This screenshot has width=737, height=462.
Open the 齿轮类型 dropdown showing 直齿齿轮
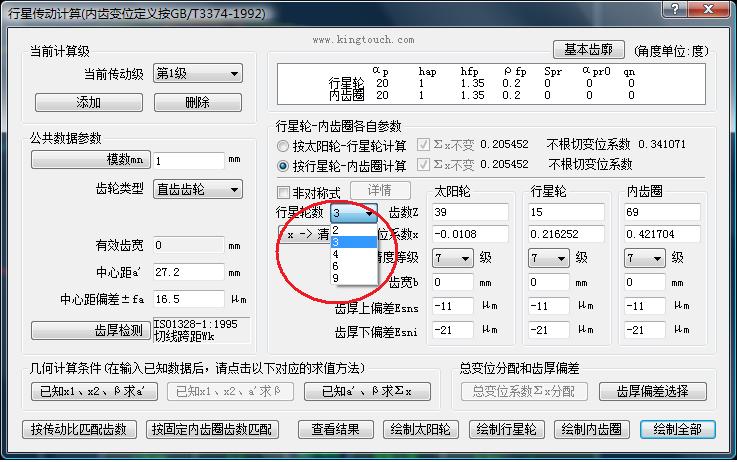click(x=197, y=189)
